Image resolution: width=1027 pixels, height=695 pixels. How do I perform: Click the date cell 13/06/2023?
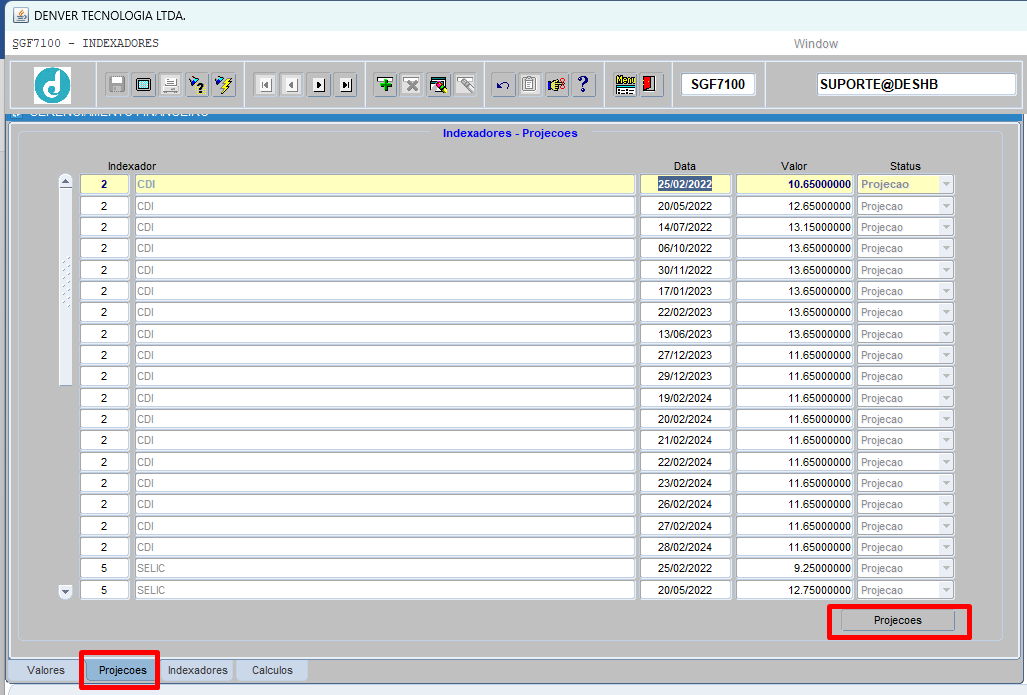pyautogui.click(x=685, y=334)
